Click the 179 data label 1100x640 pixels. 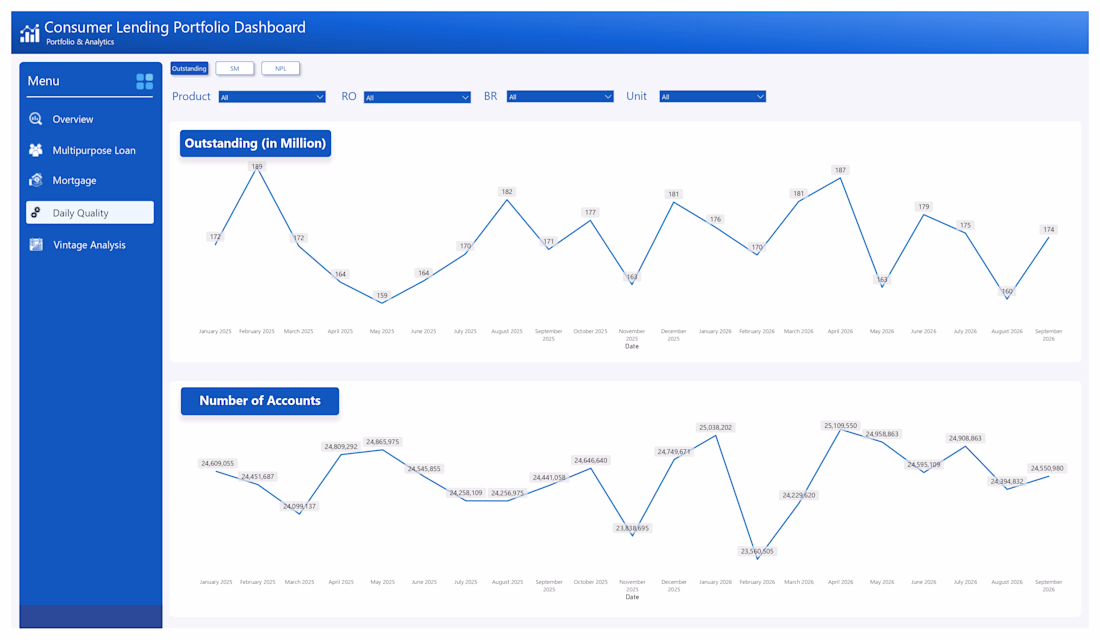[x=923, y=206]
